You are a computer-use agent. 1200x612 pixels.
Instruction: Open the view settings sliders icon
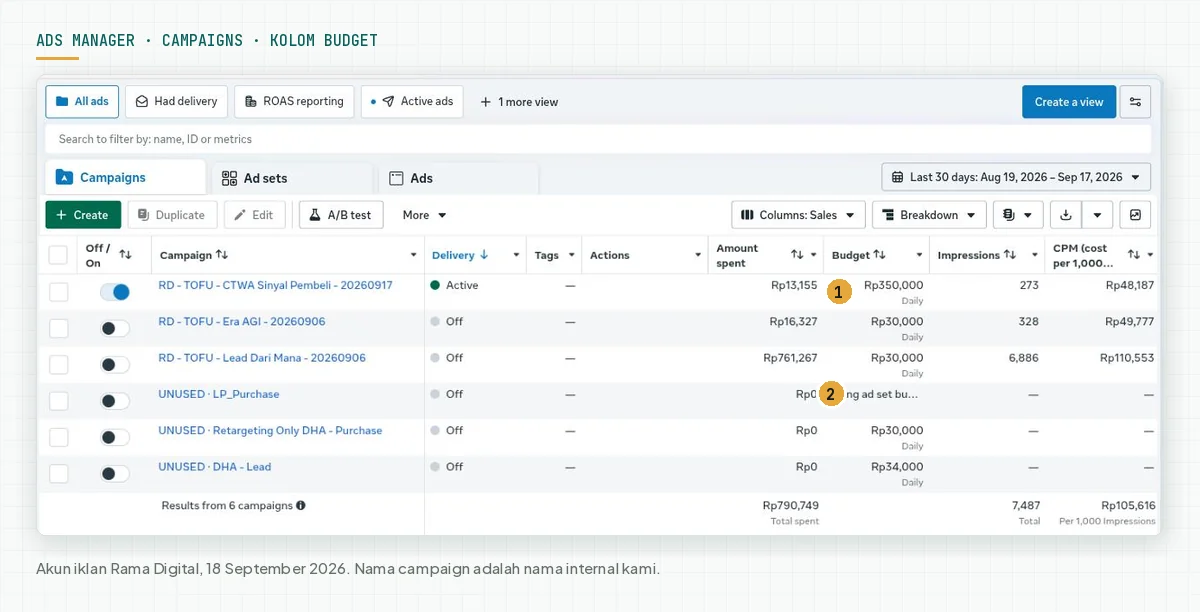1135,102
